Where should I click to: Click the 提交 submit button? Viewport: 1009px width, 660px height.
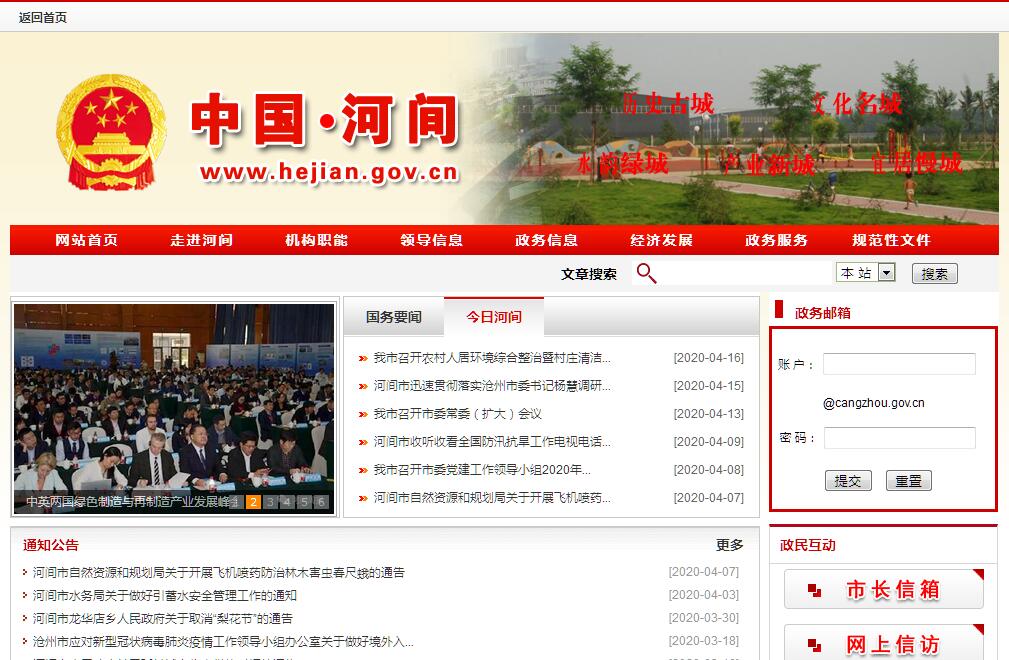pos(848,481)
